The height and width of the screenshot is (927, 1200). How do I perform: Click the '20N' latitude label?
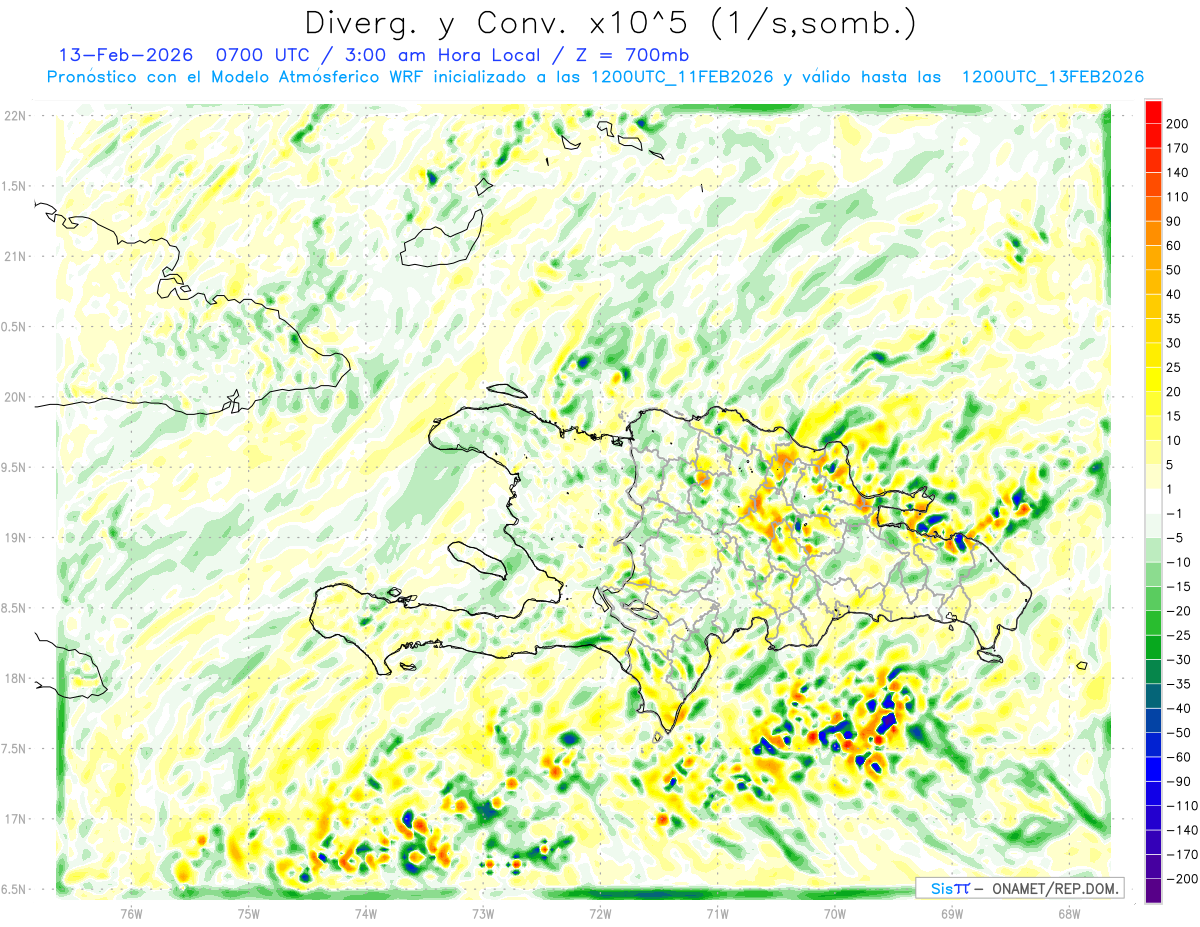pos(15,397)
